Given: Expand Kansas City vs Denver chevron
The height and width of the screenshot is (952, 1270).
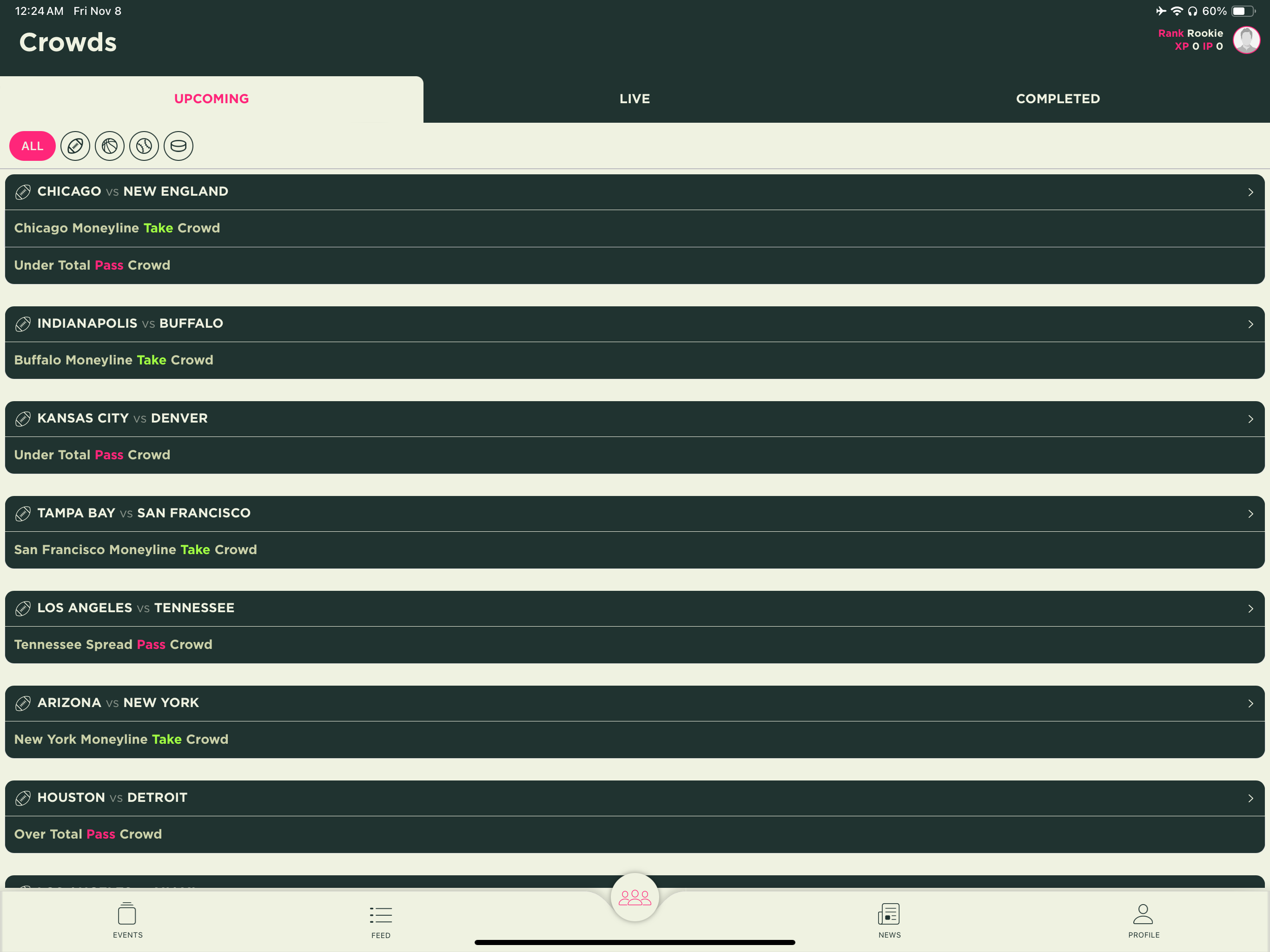Looking at the screenshot, I should 1250,418.
